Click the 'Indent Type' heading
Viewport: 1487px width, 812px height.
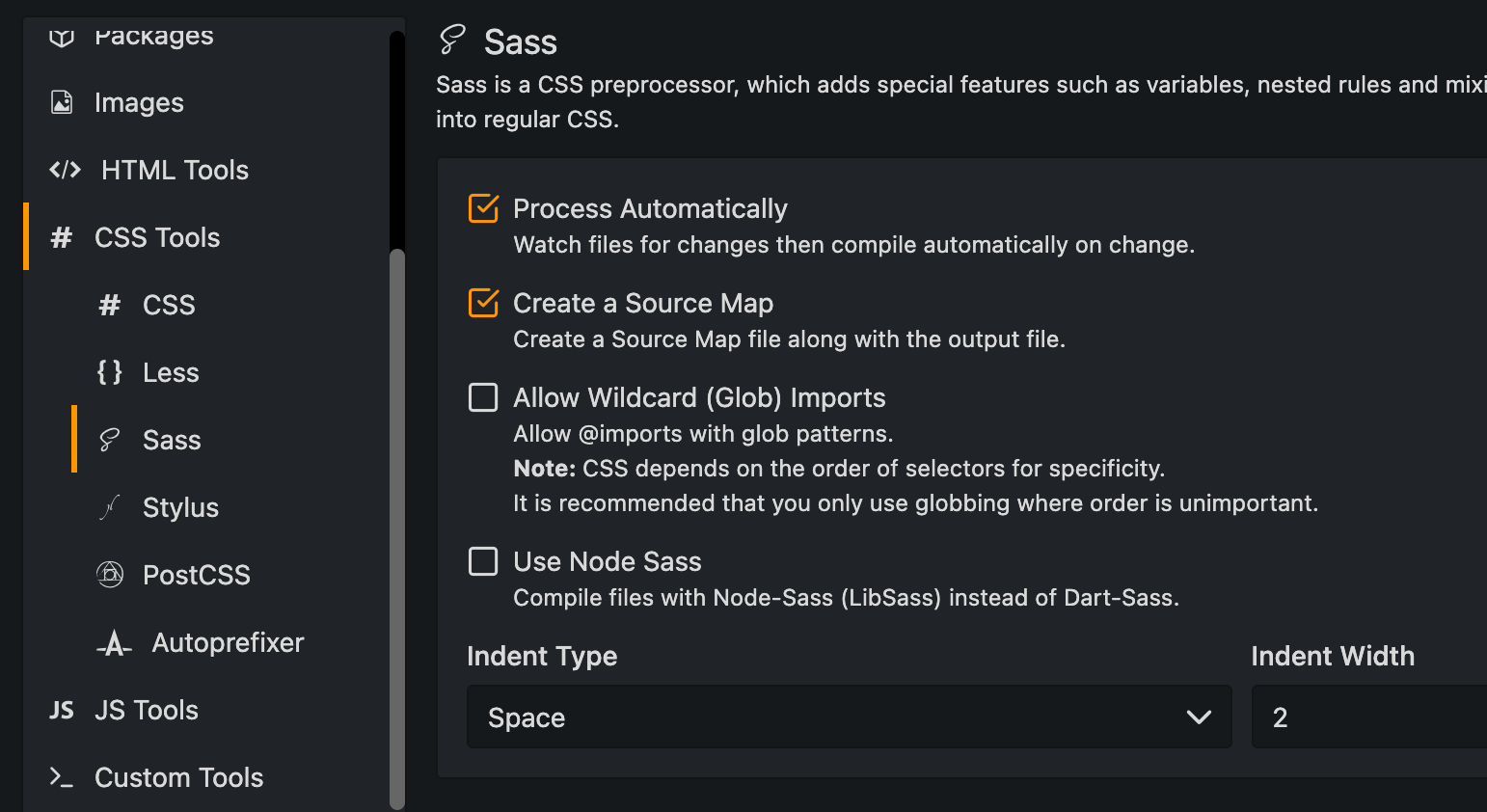pyautogui.click(x=542, y=656)
